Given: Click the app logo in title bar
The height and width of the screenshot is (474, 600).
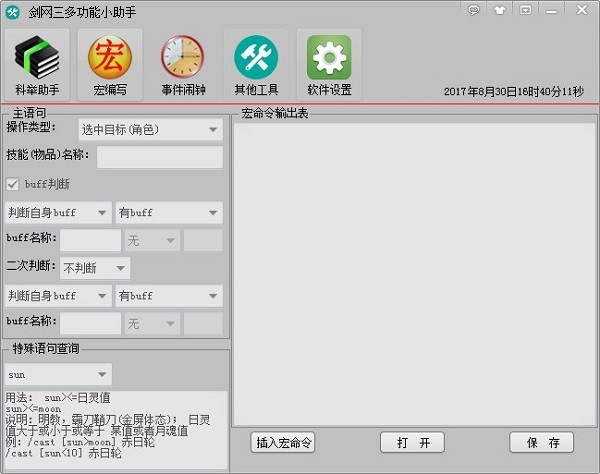Looking at the screenshot, I should point(12,12).
